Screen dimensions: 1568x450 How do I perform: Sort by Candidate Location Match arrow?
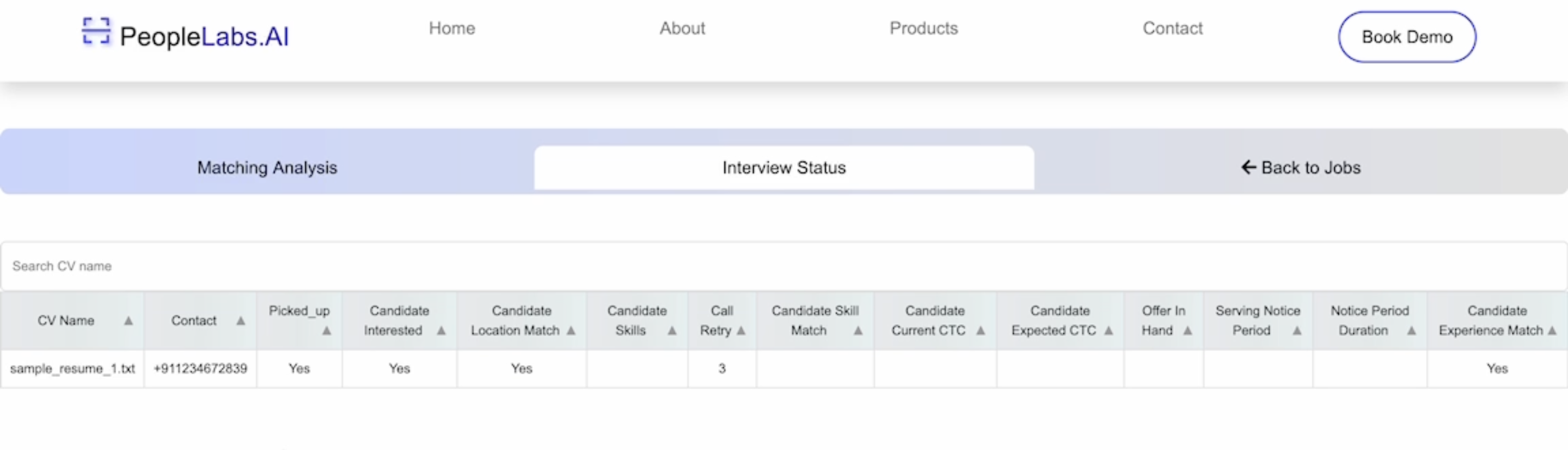(x=571, y=331)
